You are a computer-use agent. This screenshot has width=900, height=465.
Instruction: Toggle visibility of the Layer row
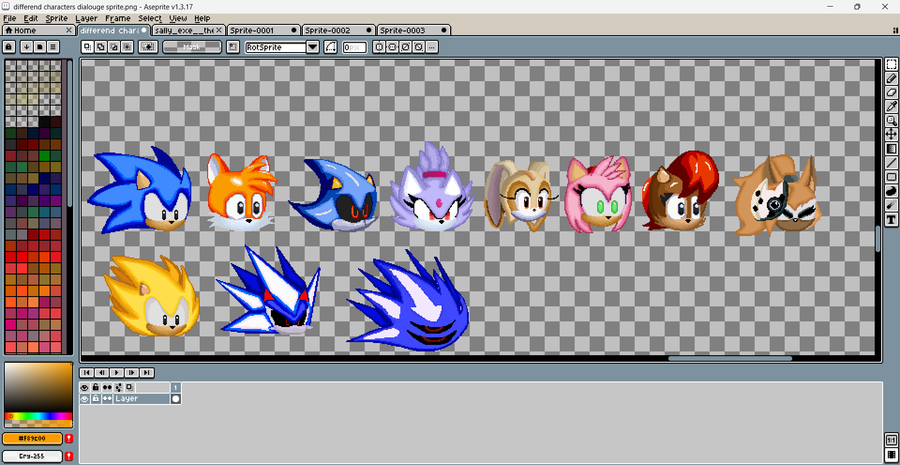85,398
